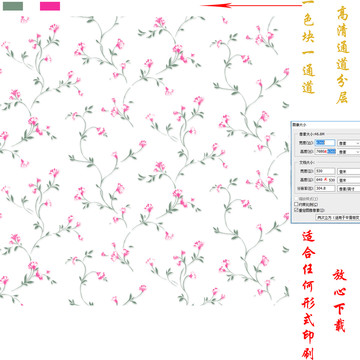Click the document height input field

[x=325, y=180]
